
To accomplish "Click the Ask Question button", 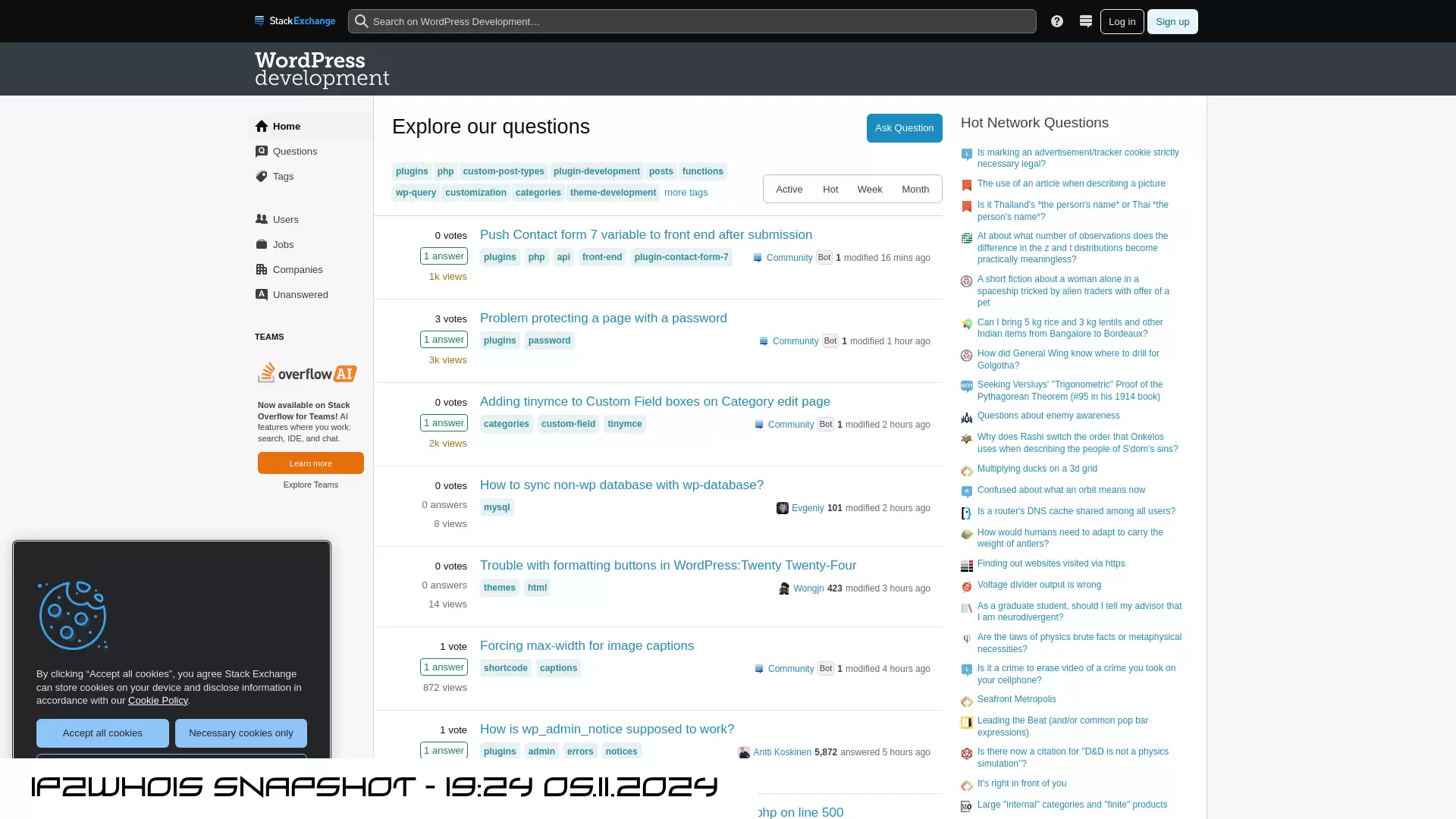I will tap(904, 128).
